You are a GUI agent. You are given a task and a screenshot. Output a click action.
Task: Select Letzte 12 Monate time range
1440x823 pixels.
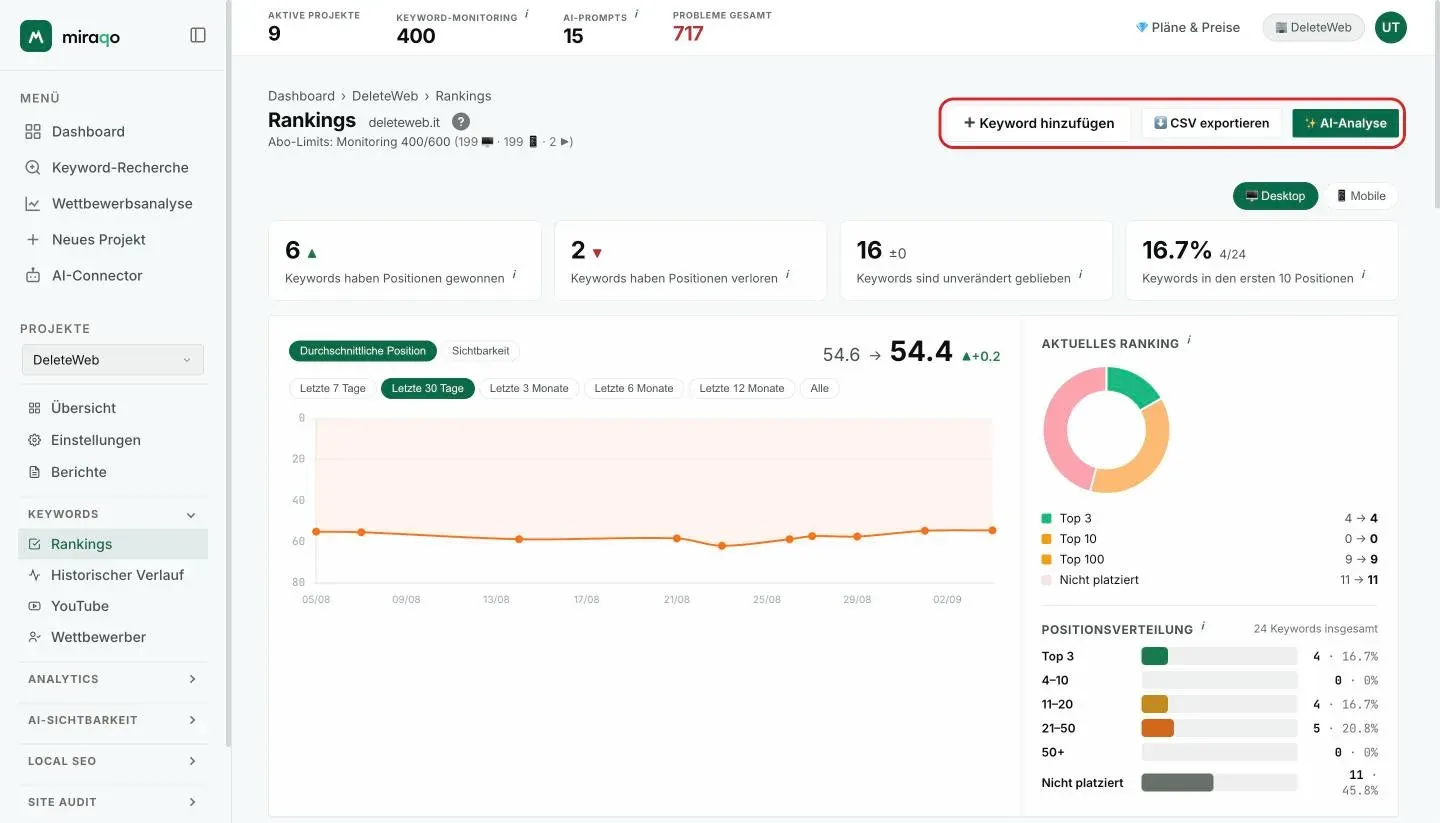pyautogui.click(x=742, y=388)
